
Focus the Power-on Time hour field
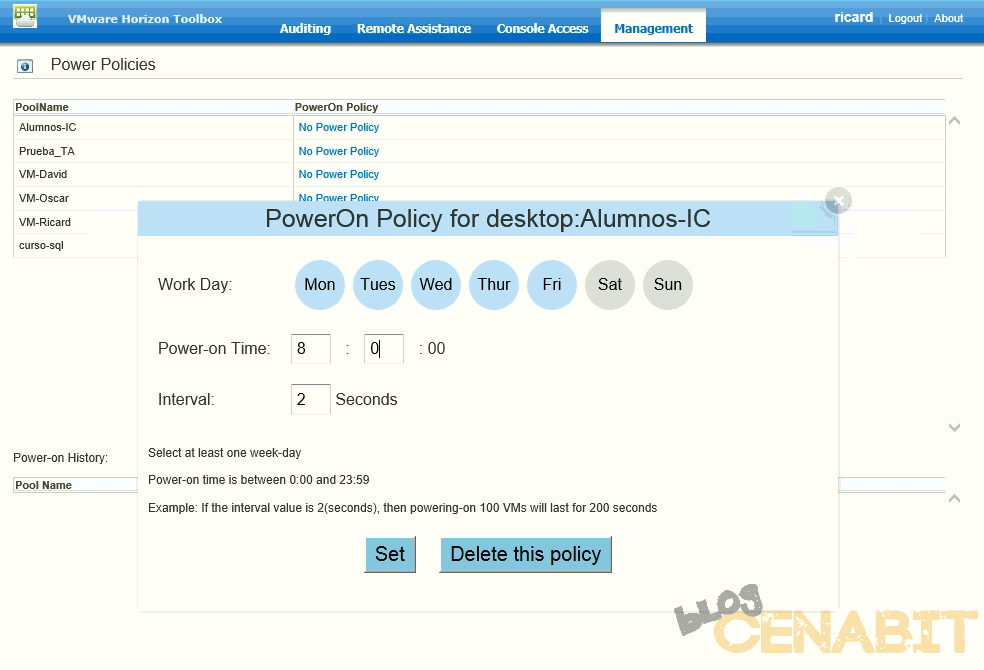coord(311,349)
